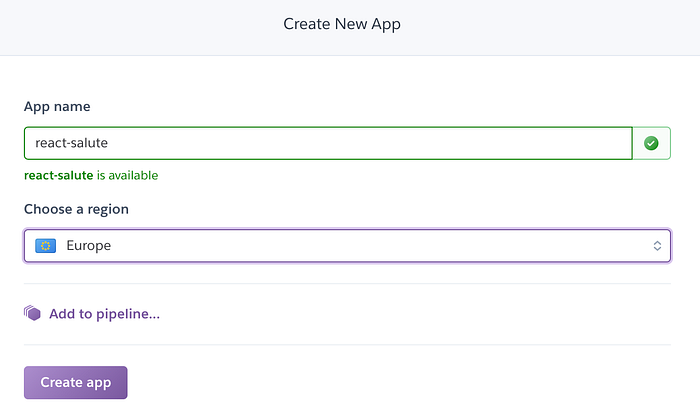Click the green availability checkmark icon
This screenshot has width=700, height=418.
coord(651,143)
